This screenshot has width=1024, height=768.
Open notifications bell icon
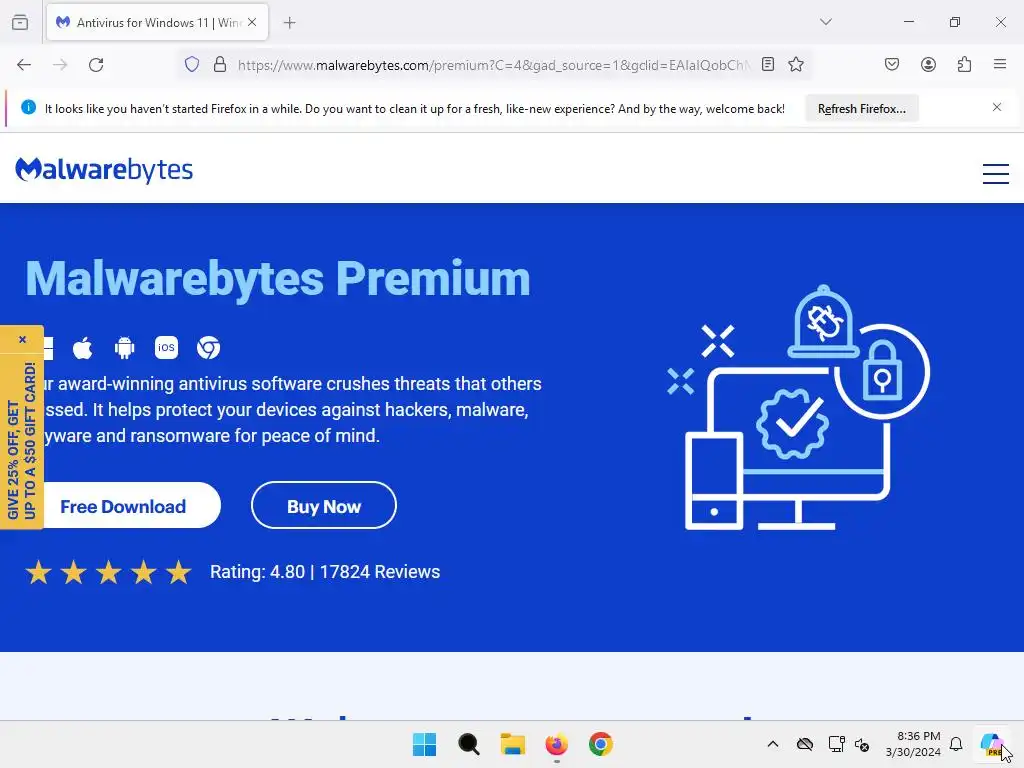click(956, 744)
